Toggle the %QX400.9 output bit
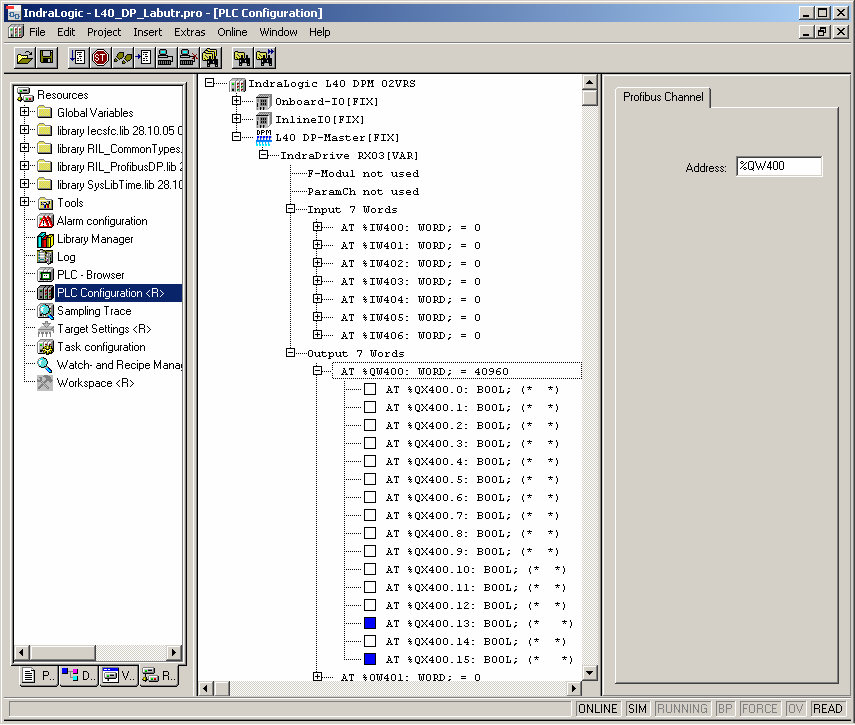 pos(370,551)
